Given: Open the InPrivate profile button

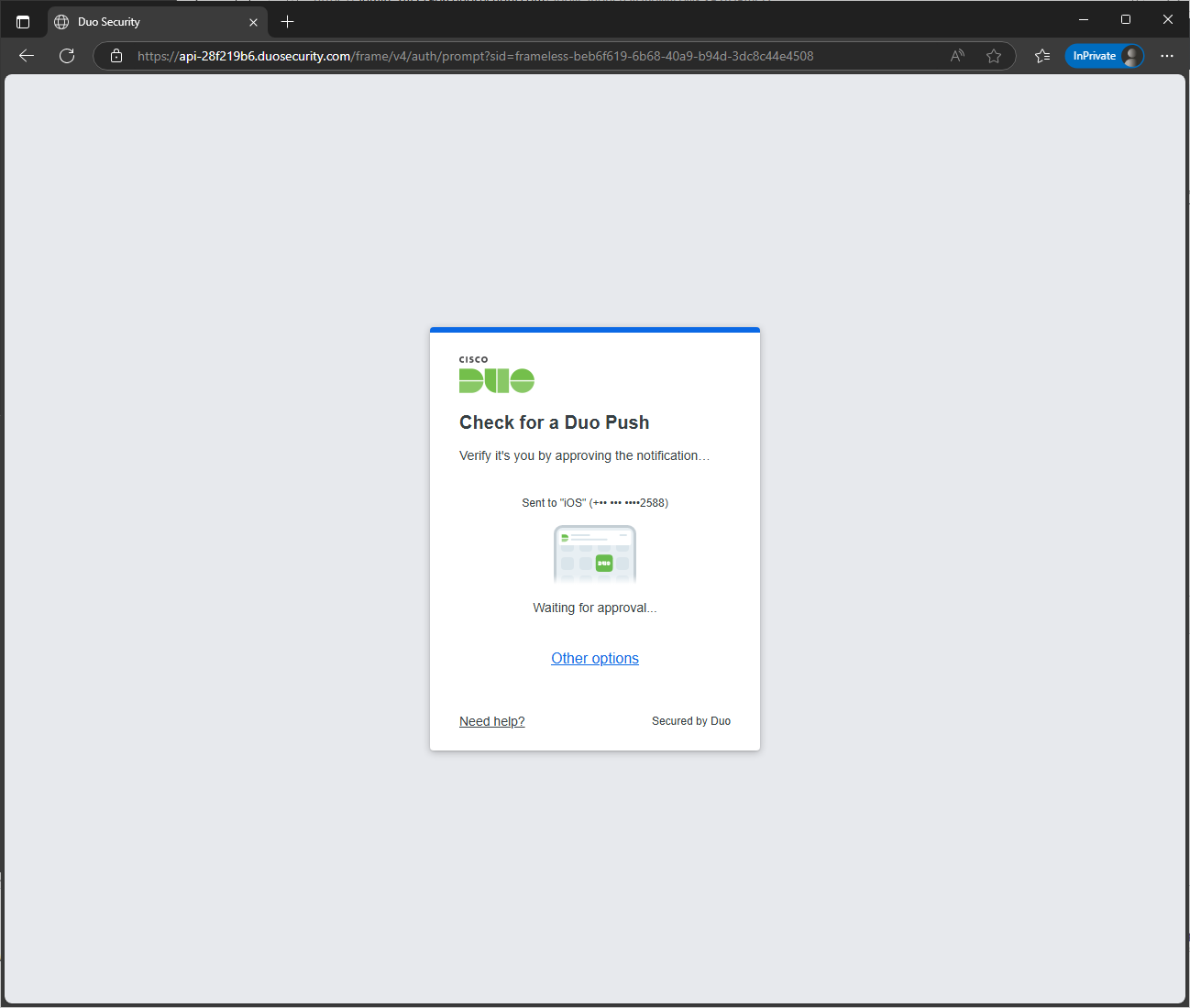Looking at the screenshot, I should click(1105, 56).
